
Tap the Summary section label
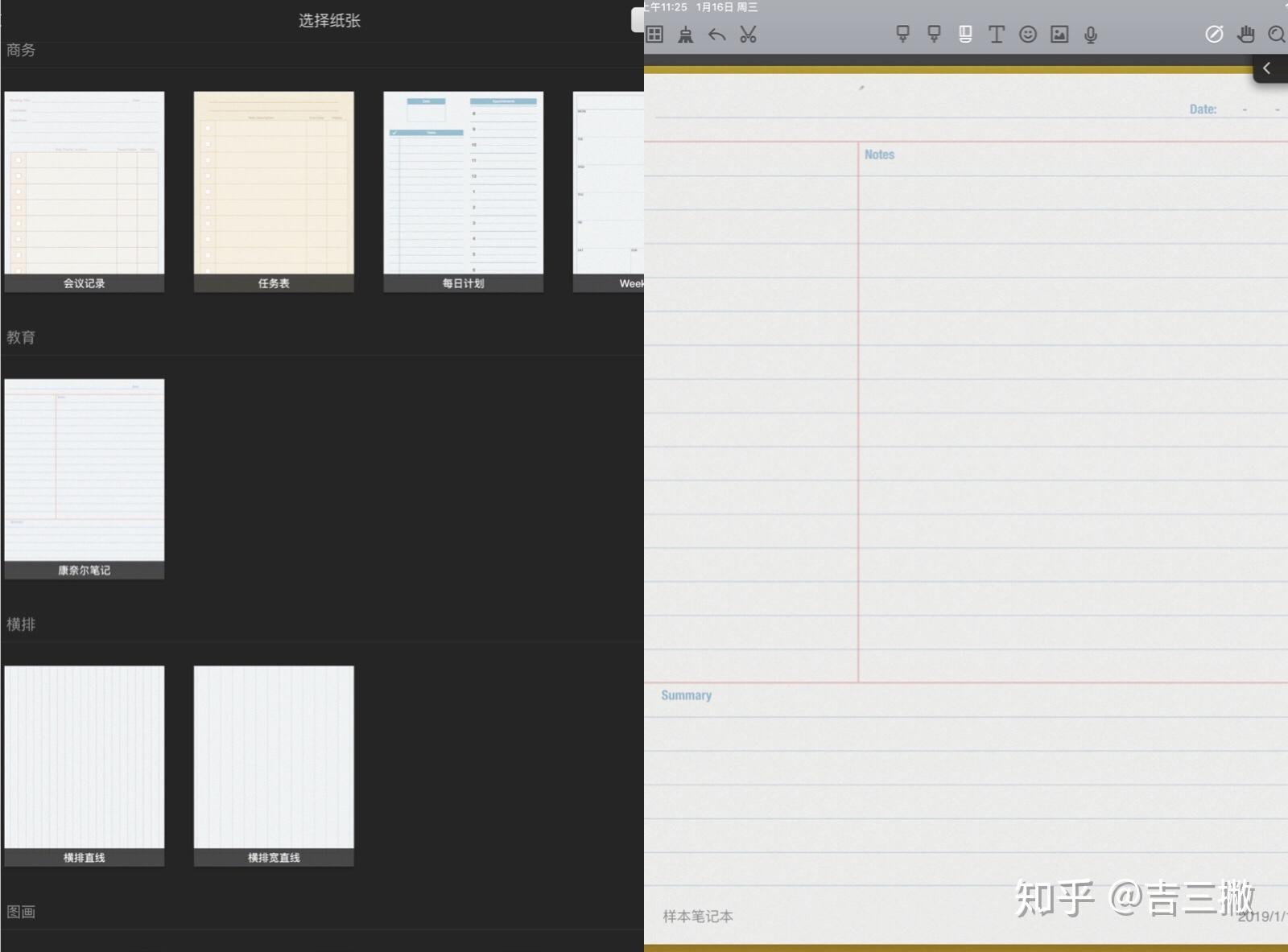click(687, 695)
